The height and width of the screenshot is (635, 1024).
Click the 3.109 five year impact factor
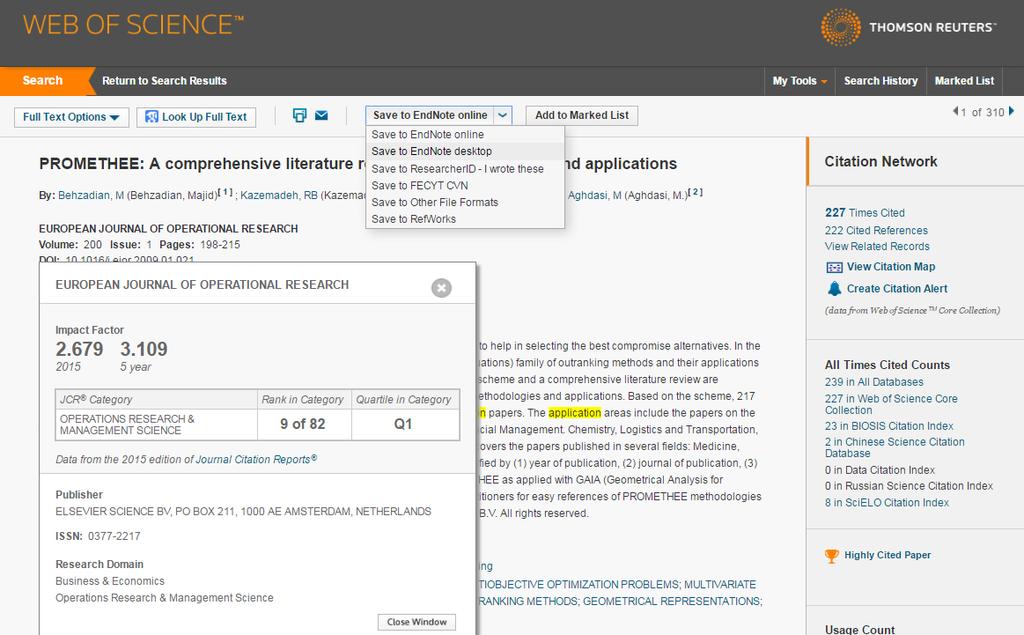(144, 349)
